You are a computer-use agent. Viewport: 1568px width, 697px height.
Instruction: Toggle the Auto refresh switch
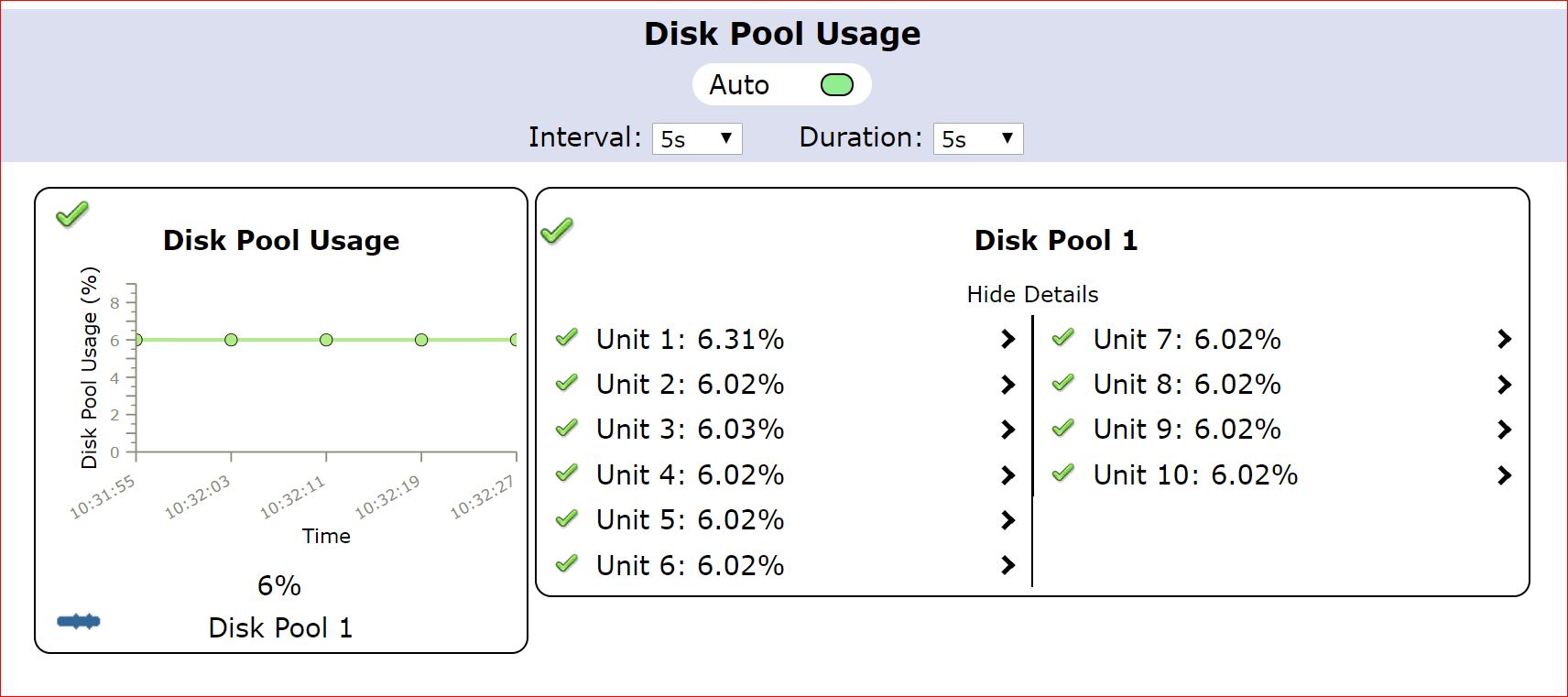click(836, 85)
